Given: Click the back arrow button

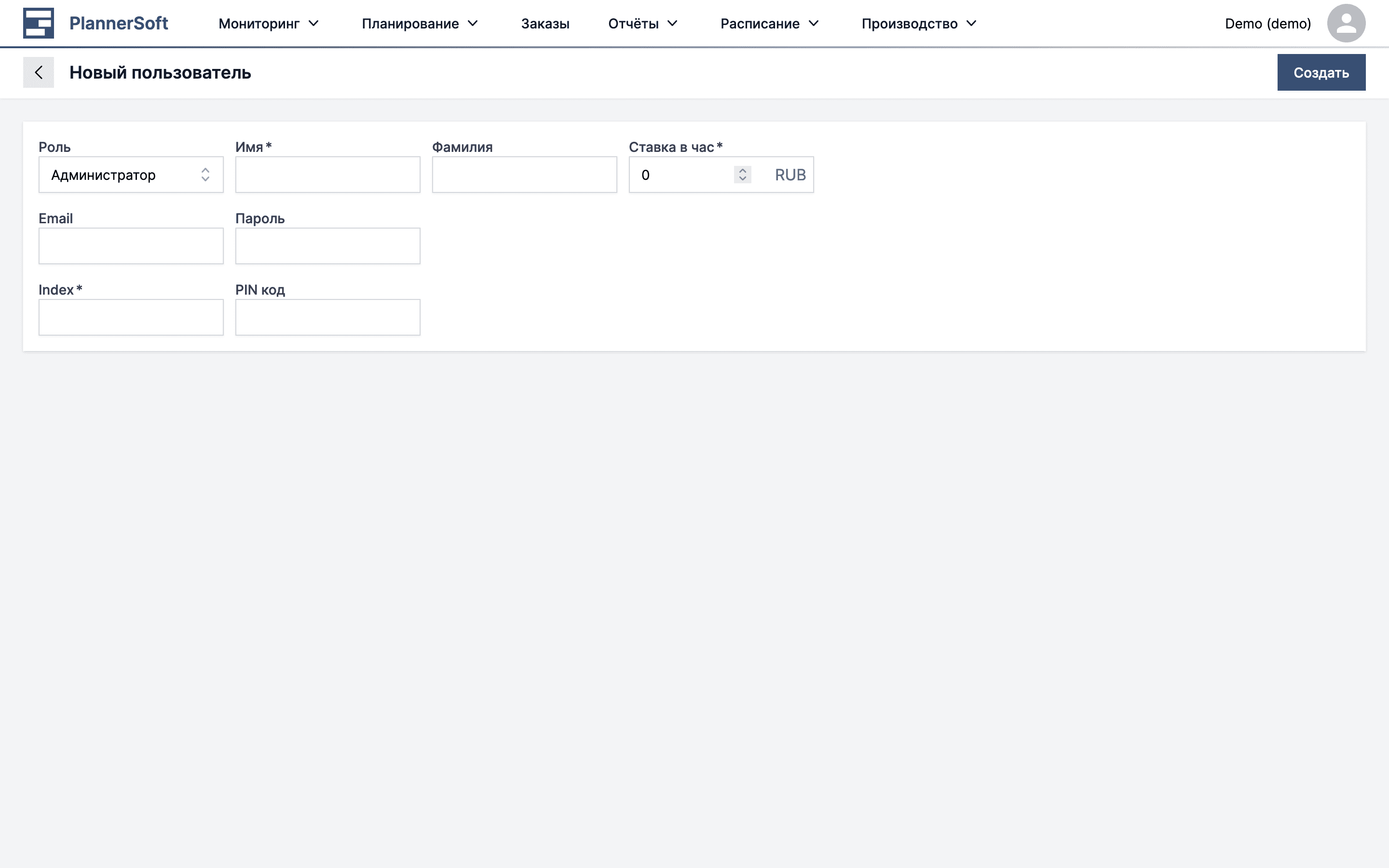Looking at the screenshot, I should point(39,72).
